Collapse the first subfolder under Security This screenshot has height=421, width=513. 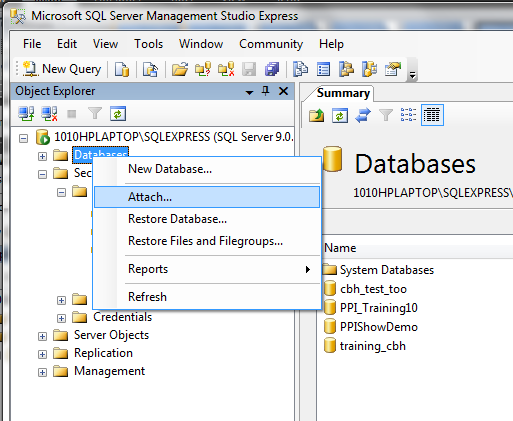(61, 192)
